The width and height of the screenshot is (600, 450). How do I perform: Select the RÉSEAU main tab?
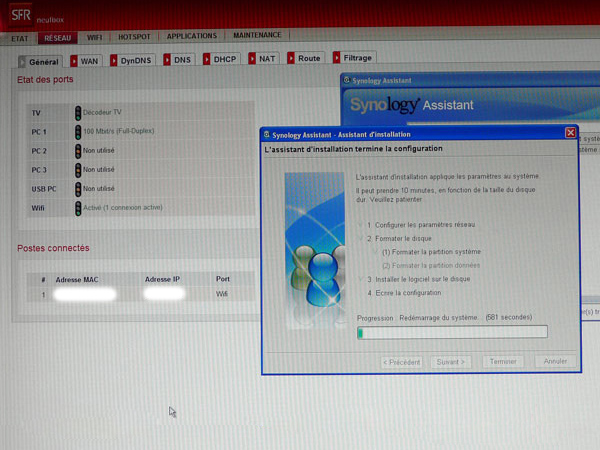click(57, 38)
